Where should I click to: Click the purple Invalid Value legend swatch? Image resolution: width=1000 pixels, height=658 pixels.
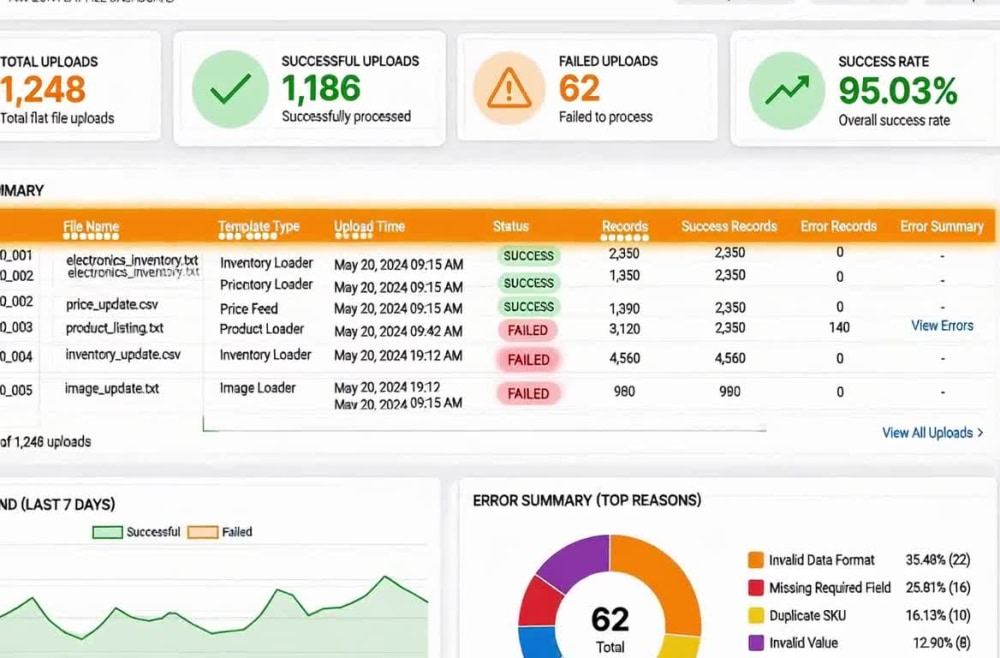[x=756, y=643]
